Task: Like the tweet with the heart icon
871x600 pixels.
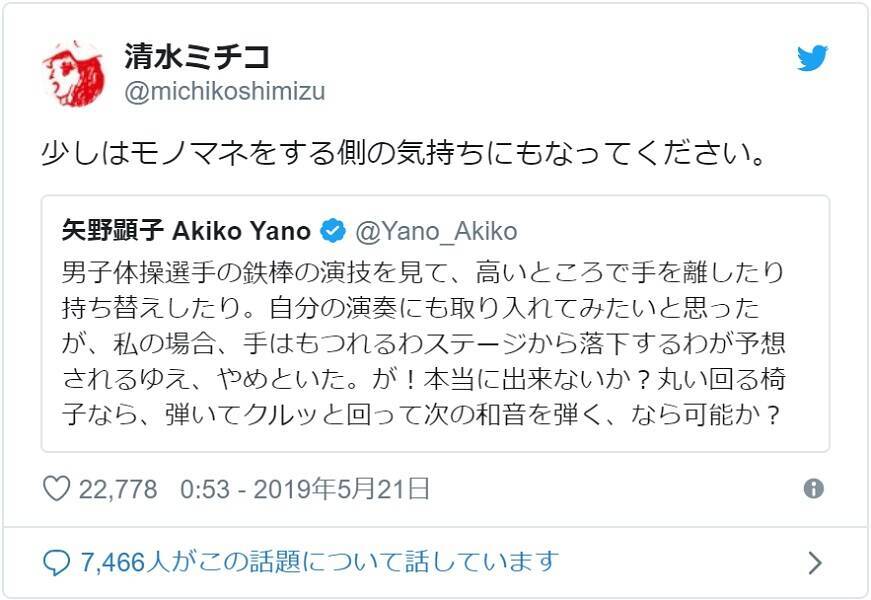Action: coord(56,489)
